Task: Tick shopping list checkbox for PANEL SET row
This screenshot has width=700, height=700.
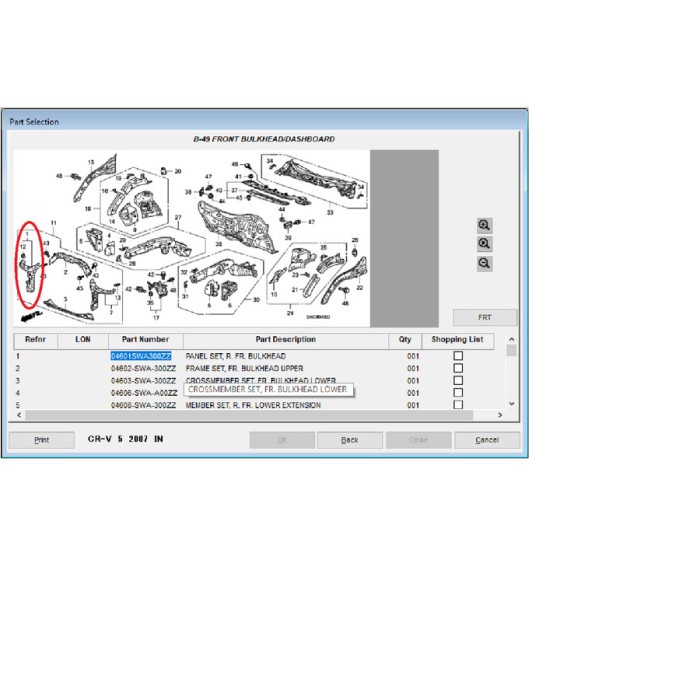Action: [x=458, y=356]
